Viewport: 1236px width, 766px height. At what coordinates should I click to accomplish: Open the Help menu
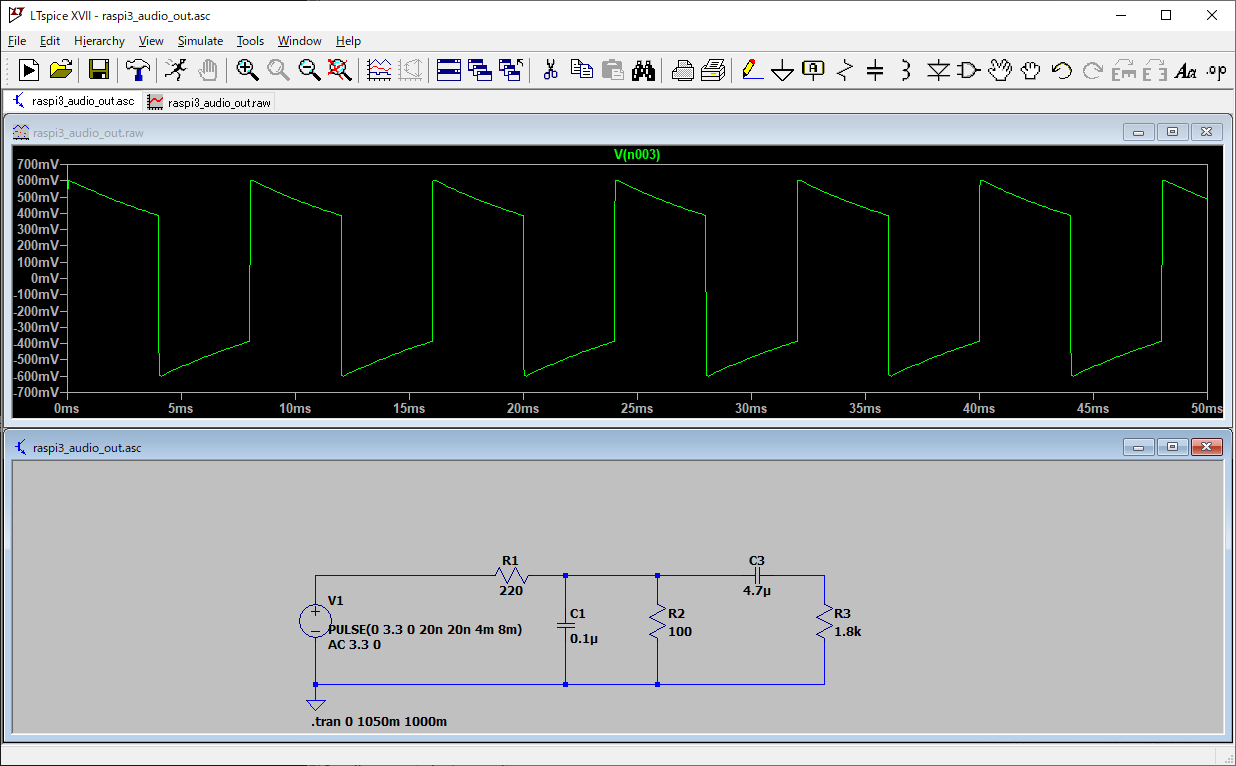point(348,41)
